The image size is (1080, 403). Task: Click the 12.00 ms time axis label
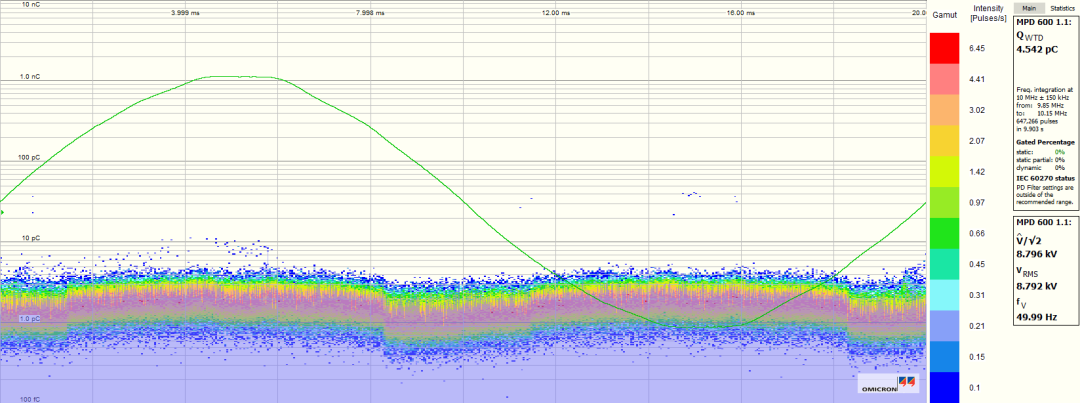(556, 13)
